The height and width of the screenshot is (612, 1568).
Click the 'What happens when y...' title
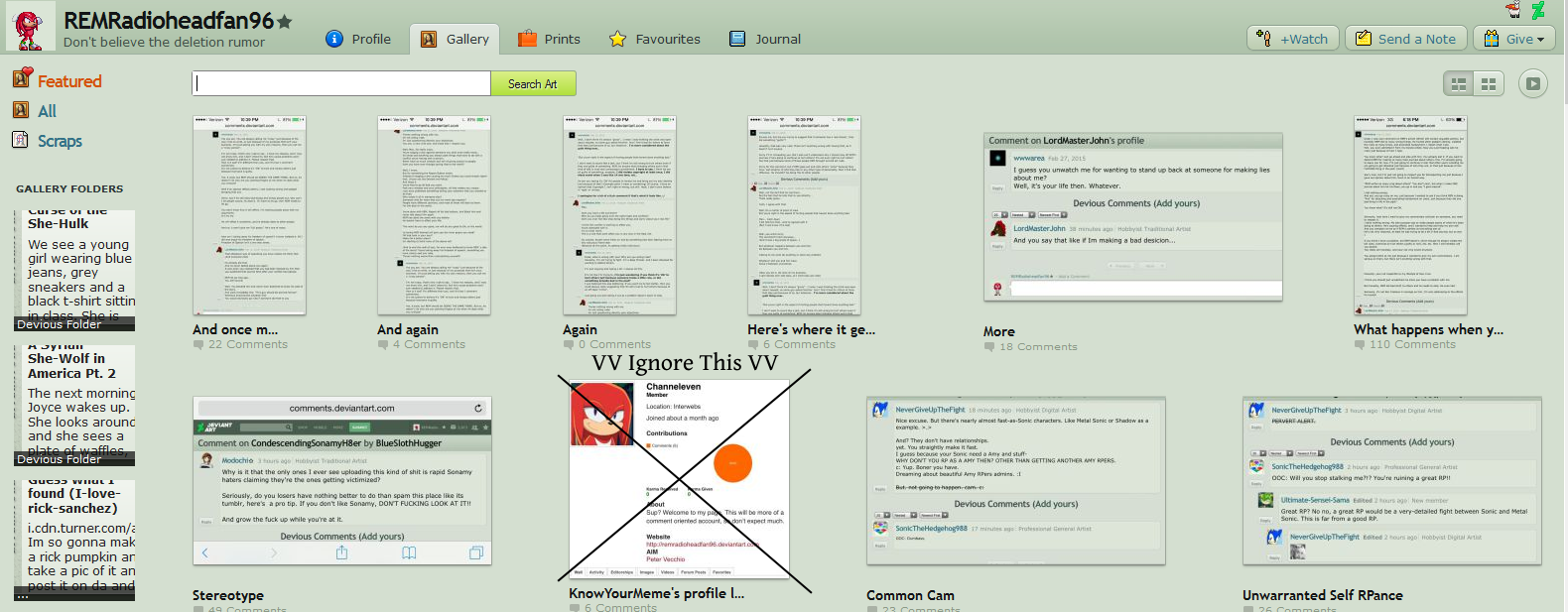[x=1428, y=329]
